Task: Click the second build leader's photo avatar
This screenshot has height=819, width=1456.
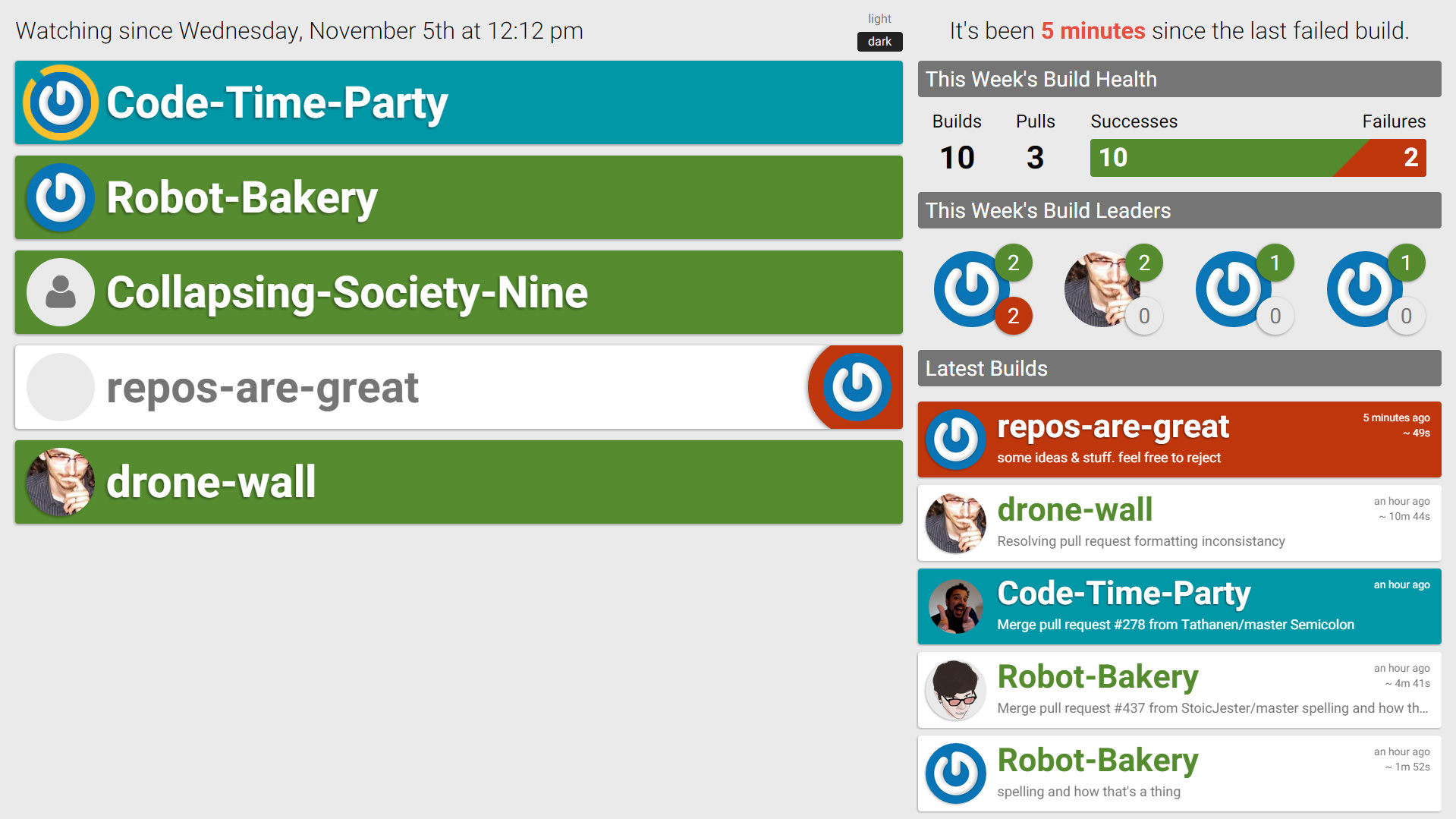Action: pyautogui.click(x=1102, y=289)
